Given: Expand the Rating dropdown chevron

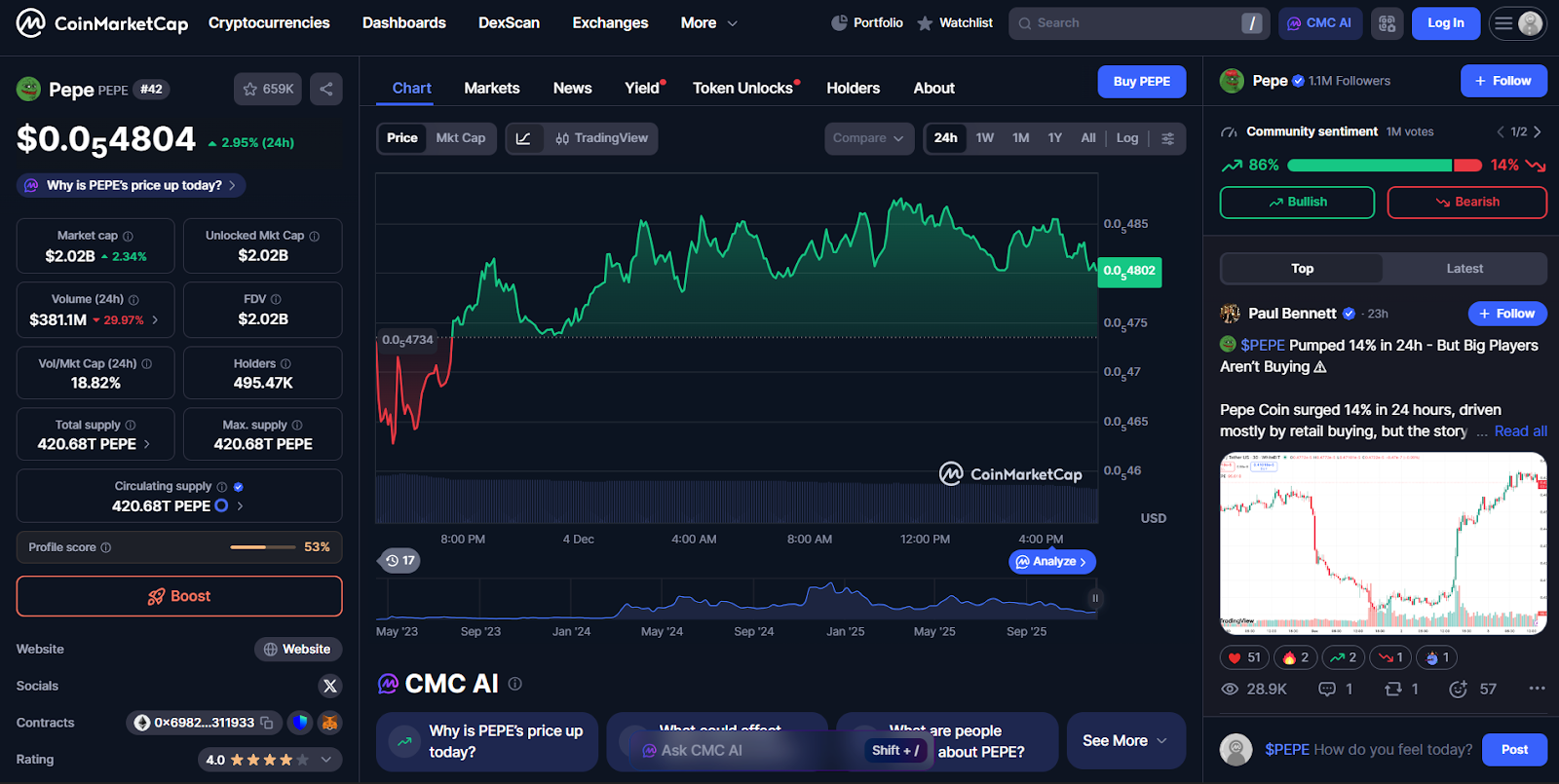Looking at the screenshot, I should pos(326,760).
